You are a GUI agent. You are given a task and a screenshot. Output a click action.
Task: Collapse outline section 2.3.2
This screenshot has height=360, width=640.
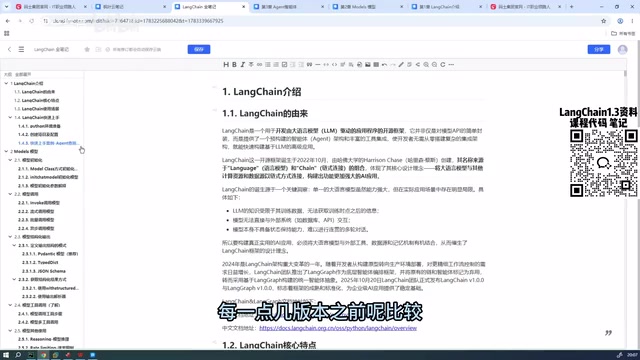tap(14, 279)
